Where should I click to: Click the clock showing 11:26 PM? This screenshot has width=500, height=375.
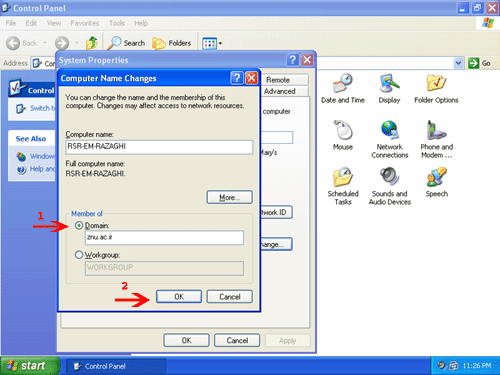coord(477,366)
